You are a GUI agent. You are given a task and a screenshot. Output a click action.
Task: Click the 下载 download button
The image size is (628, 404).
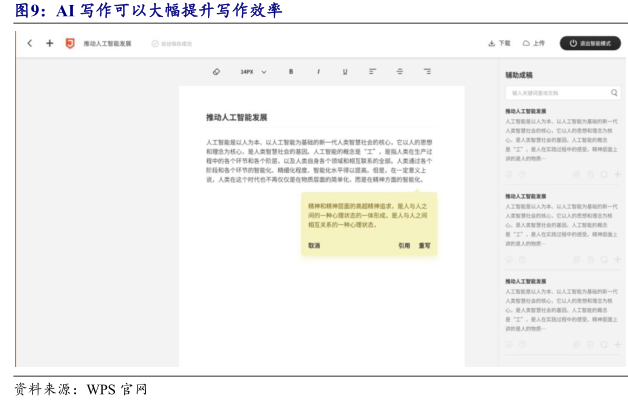pyautogui.click(x=499, y=44)
